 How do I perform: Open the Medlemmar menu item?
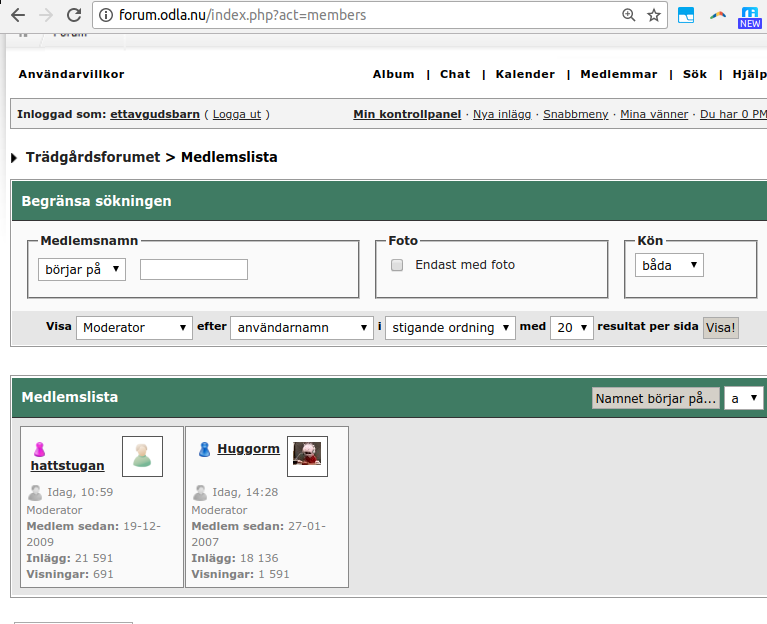(619, 74)
